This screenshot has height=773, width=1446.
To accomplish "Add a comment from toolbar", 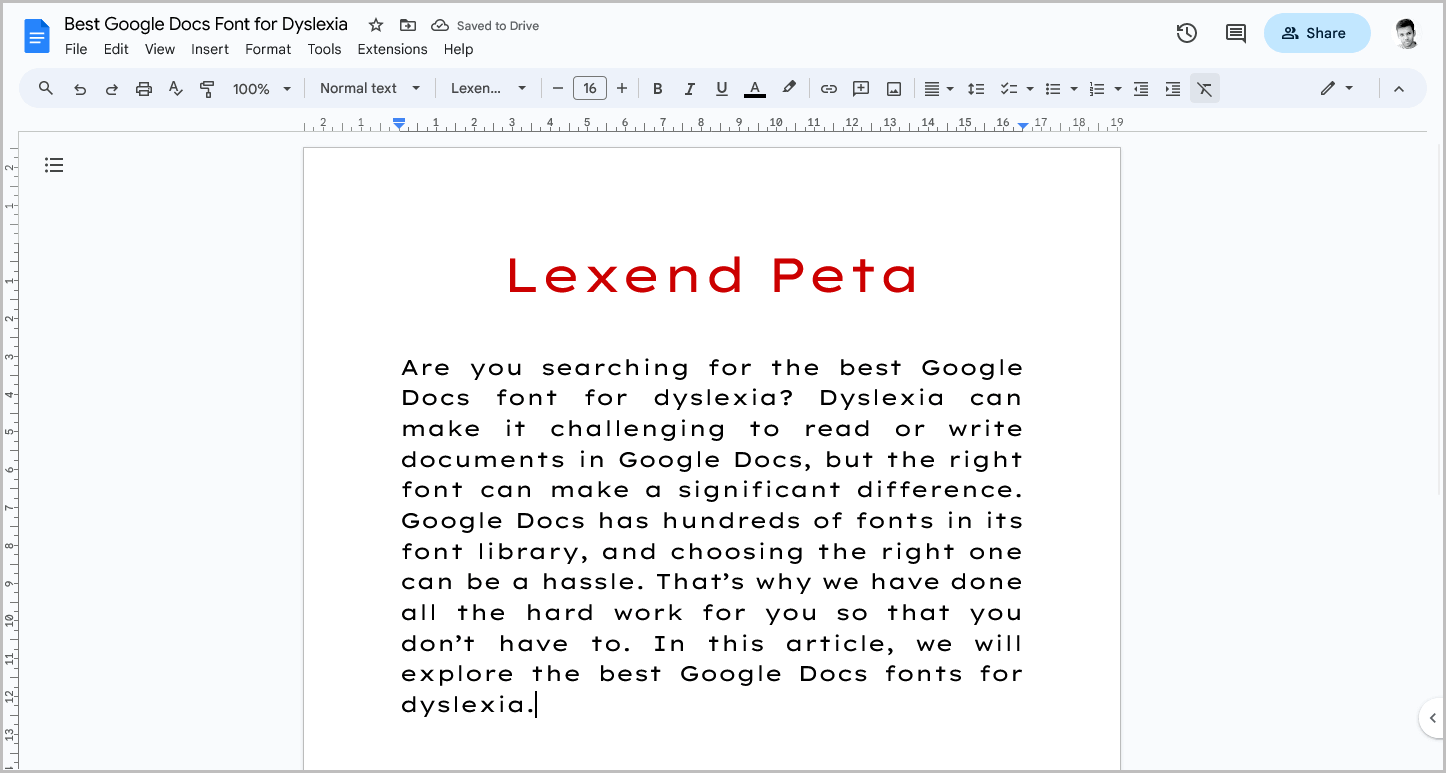I will pos(861,89).
